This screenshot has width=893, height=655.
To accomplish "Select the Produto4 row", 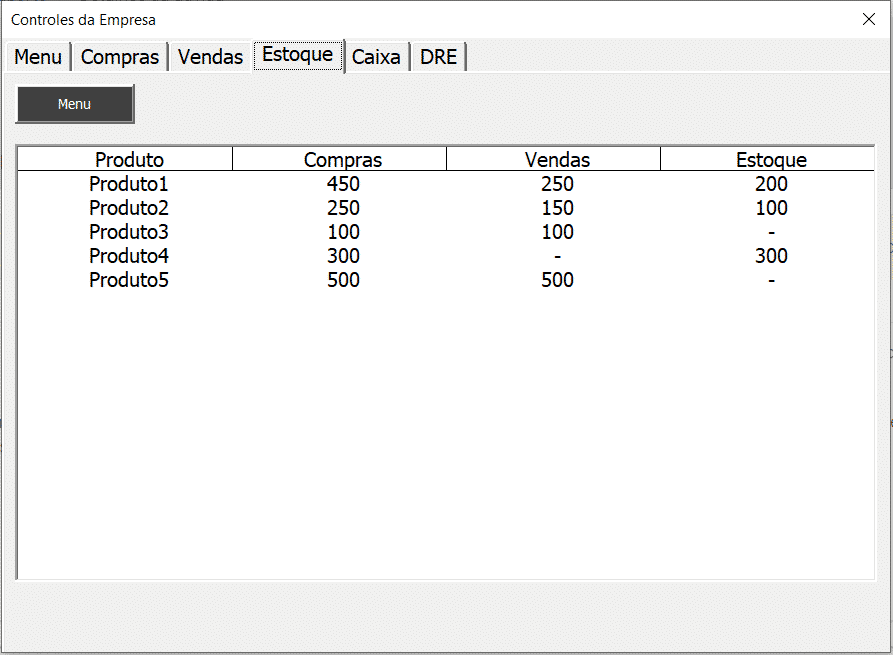I will tap(128, 256).
